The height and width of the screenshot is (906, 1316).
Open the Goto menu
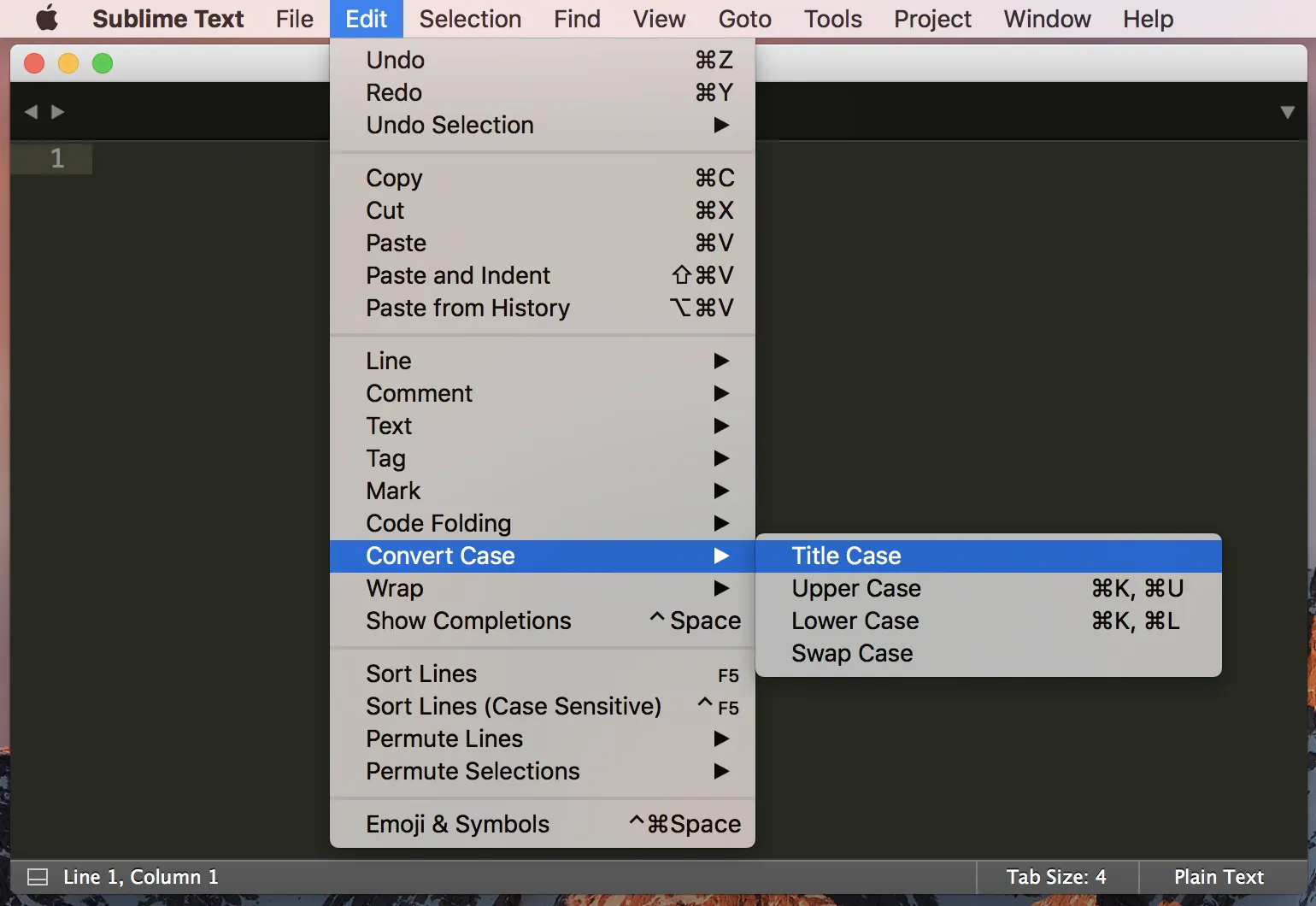(x=744, y=19)
